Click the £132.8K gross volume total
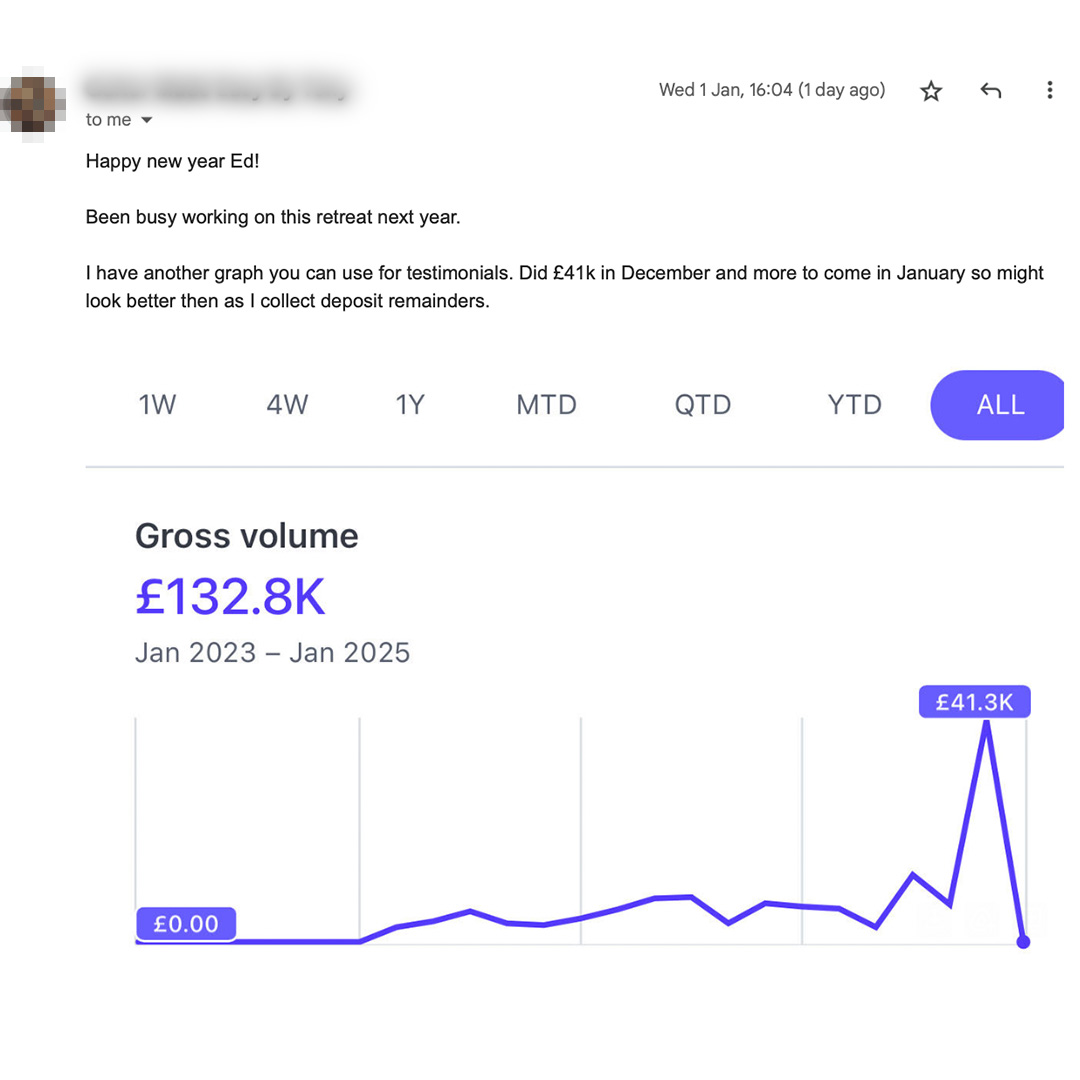Screen dimensions: 1080x1080 [x=230, y=596]
